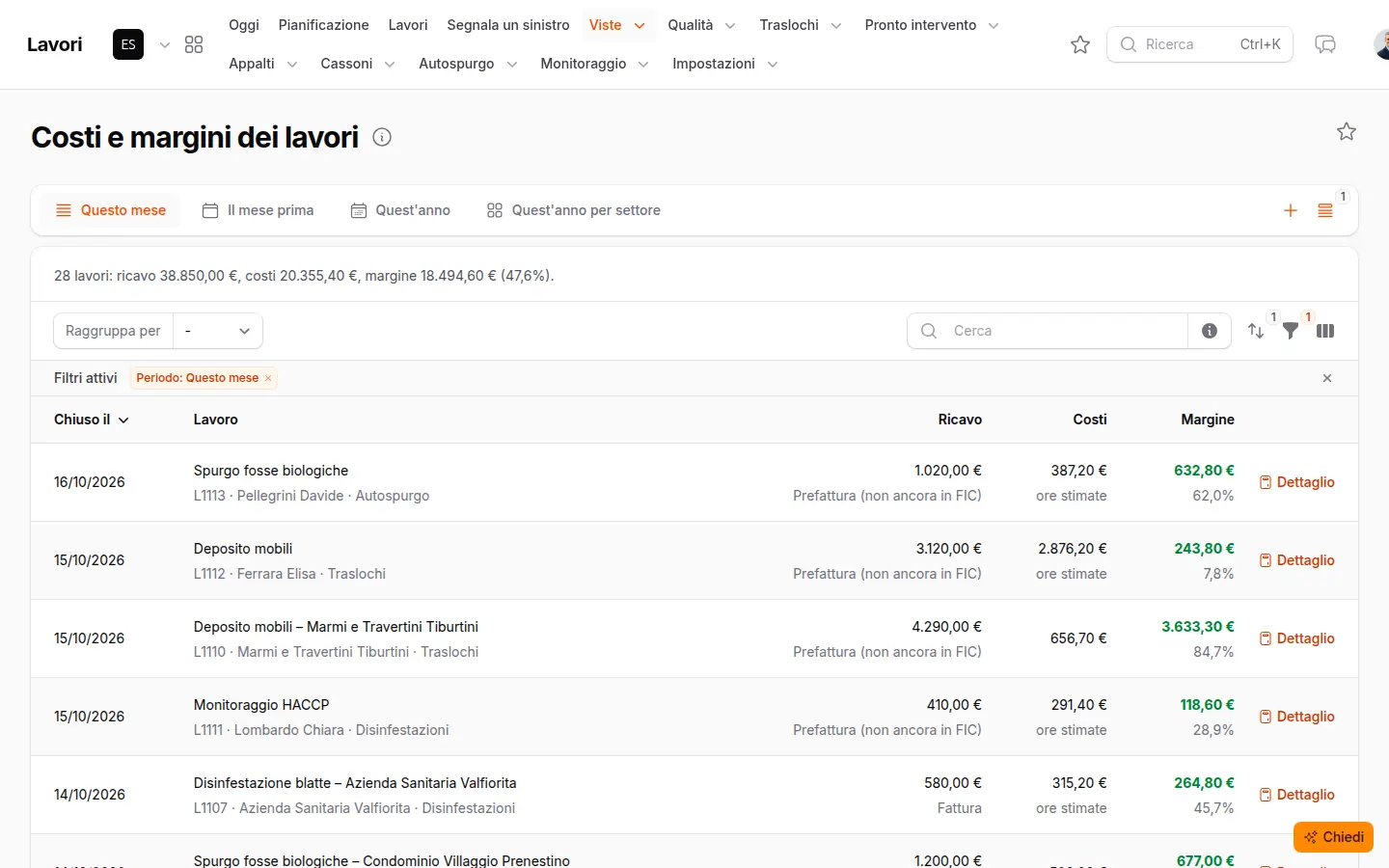
Task: Open the Viste dropdown menu
Action: [617, 25]
